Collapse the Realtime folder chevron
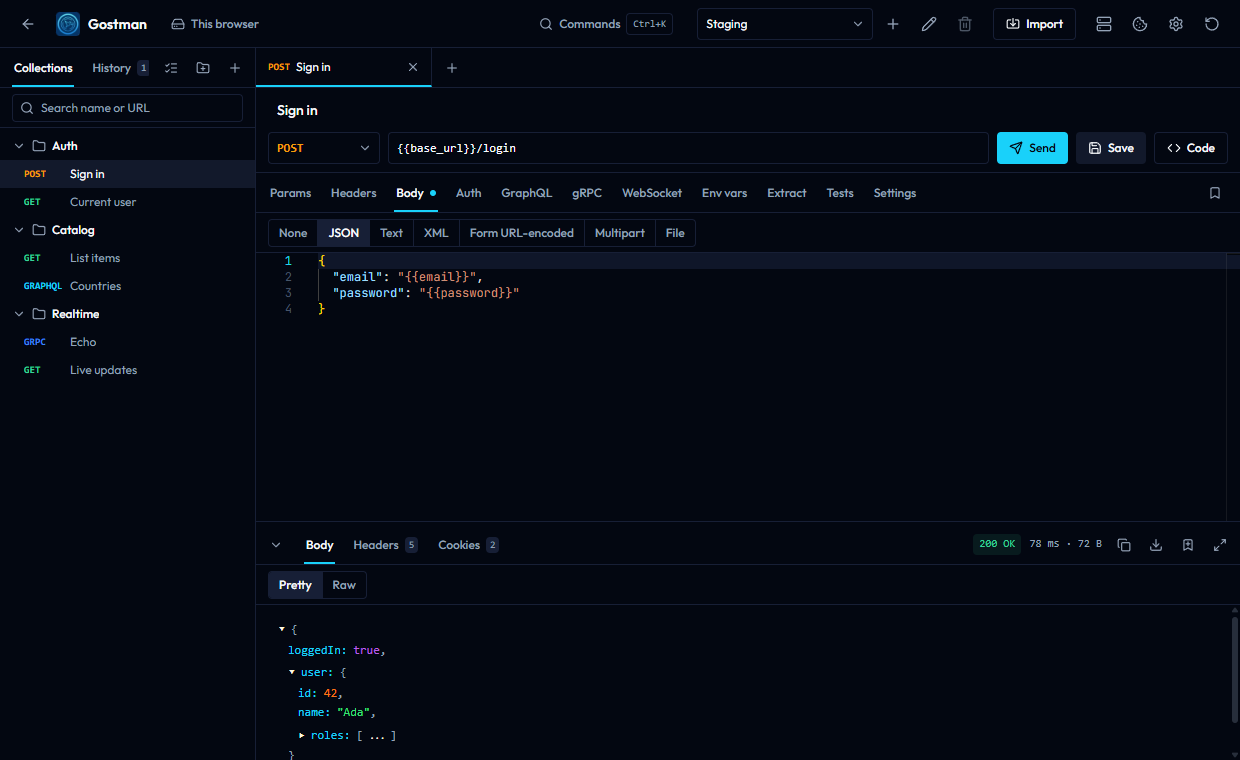The image size is (1240, 760). click(19, 314)
